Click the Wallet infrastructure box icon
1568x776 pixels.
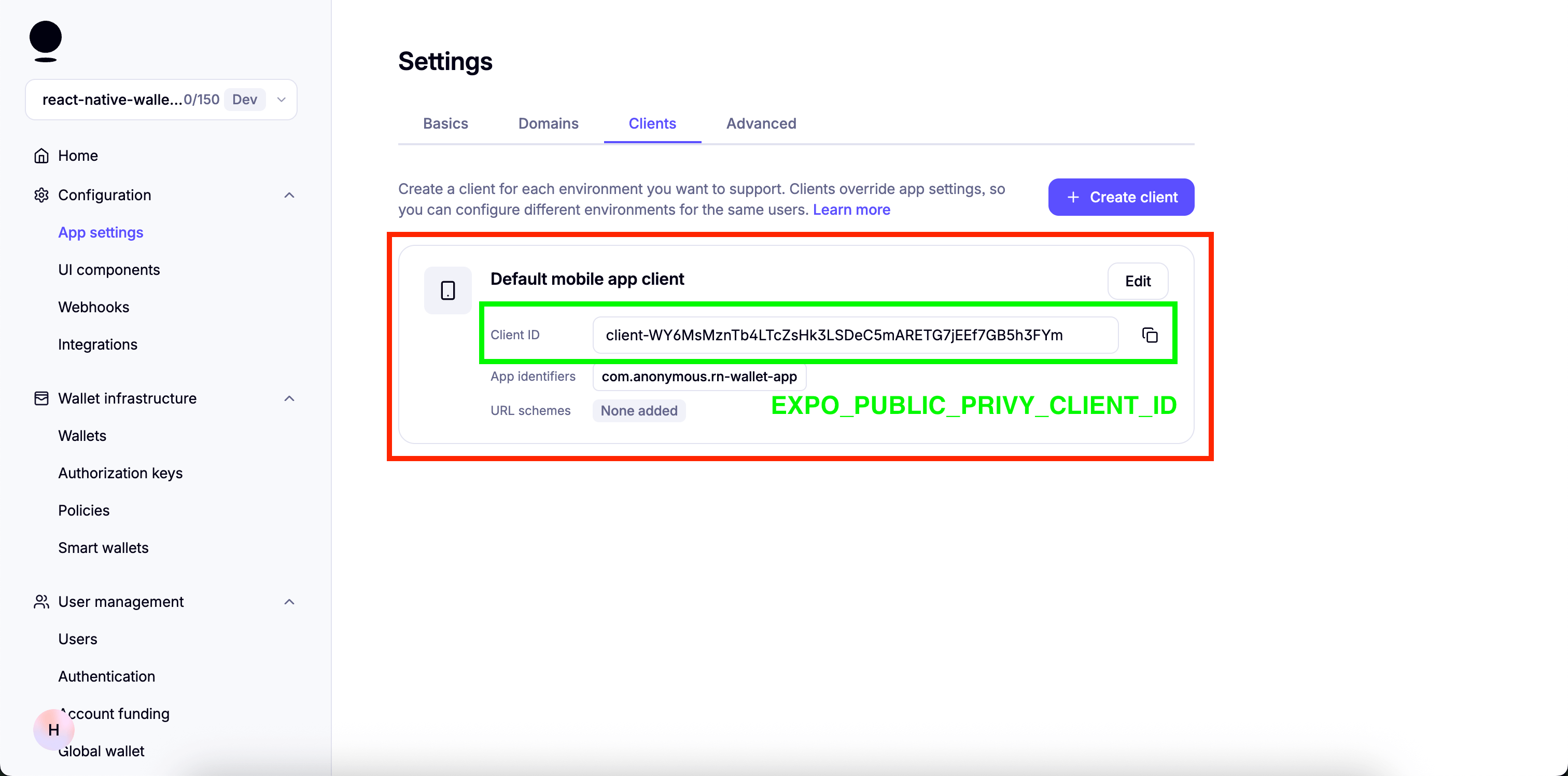click(x=41, y=398)
